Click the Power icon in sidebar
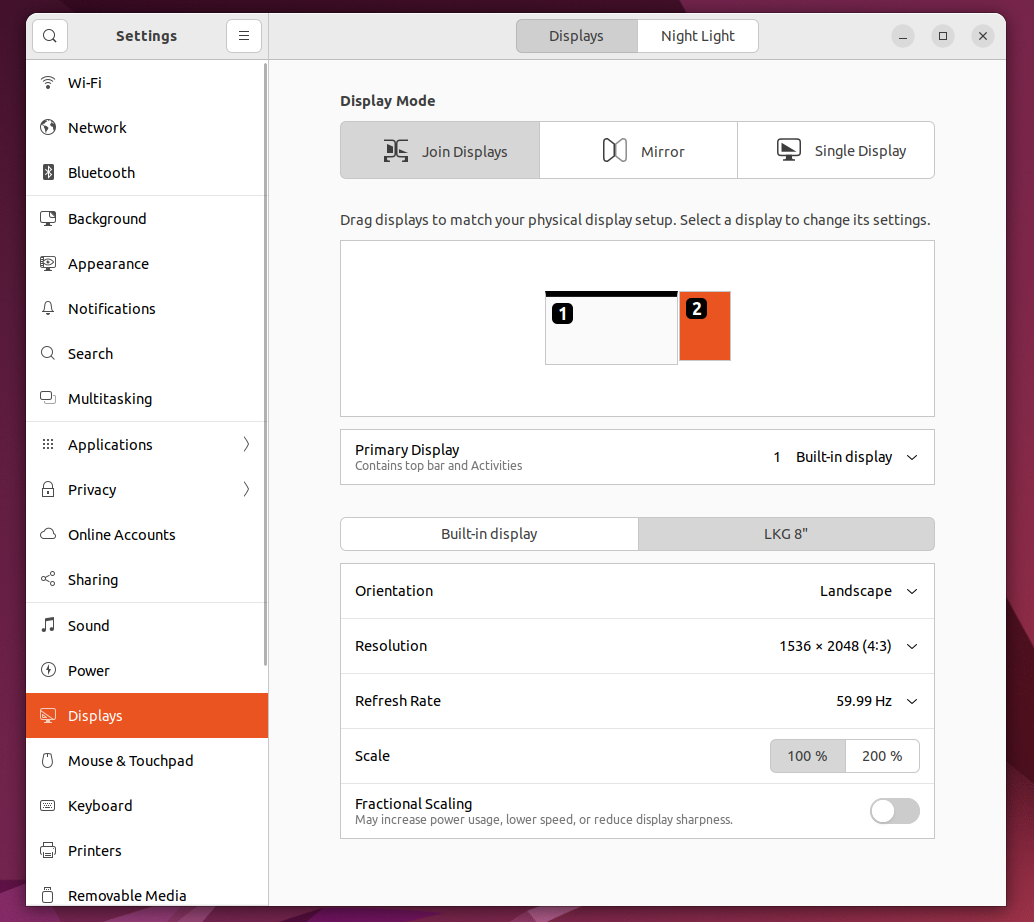 47,670
